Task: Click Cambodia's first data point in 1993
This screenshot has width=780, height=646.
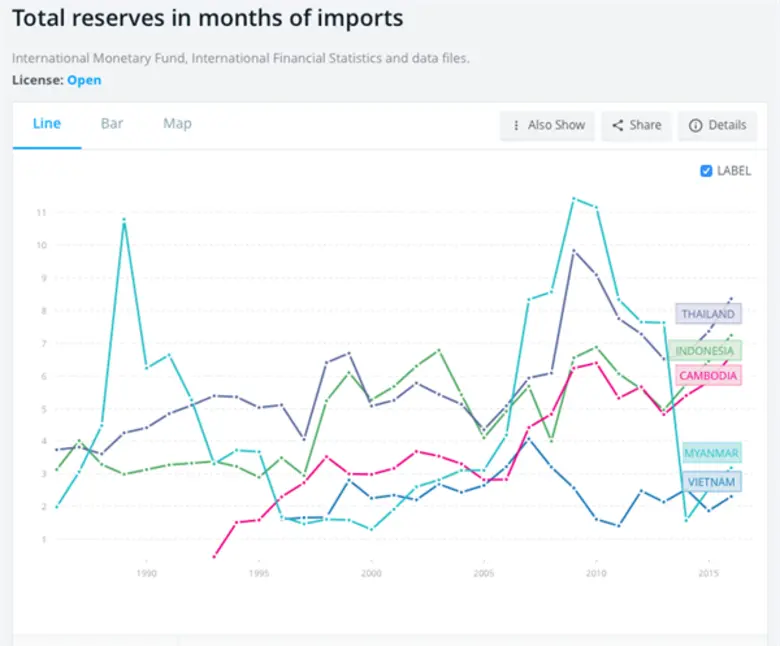Action: point(214,556)
